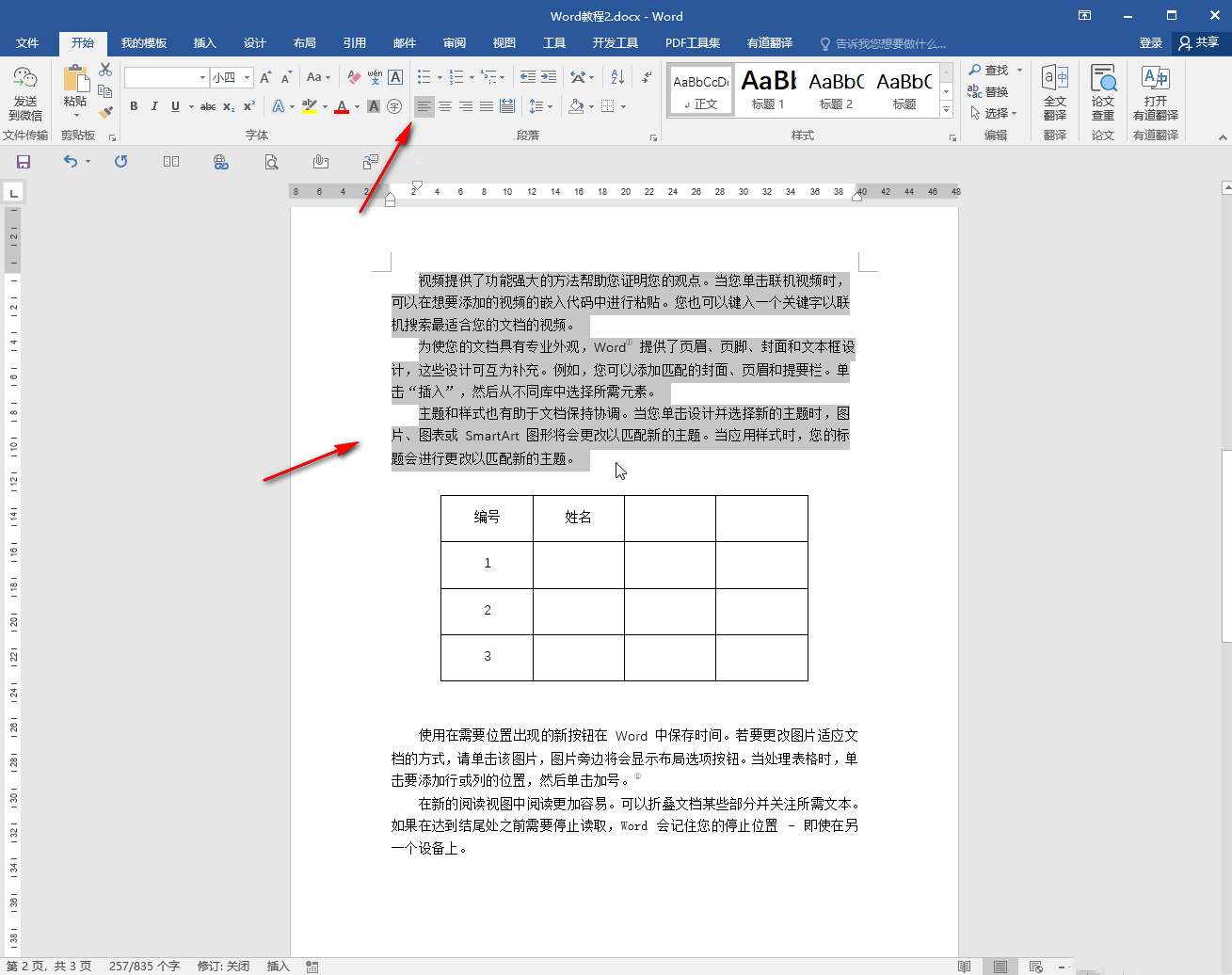Apply the 正文 body style

(x=701, y=90)
